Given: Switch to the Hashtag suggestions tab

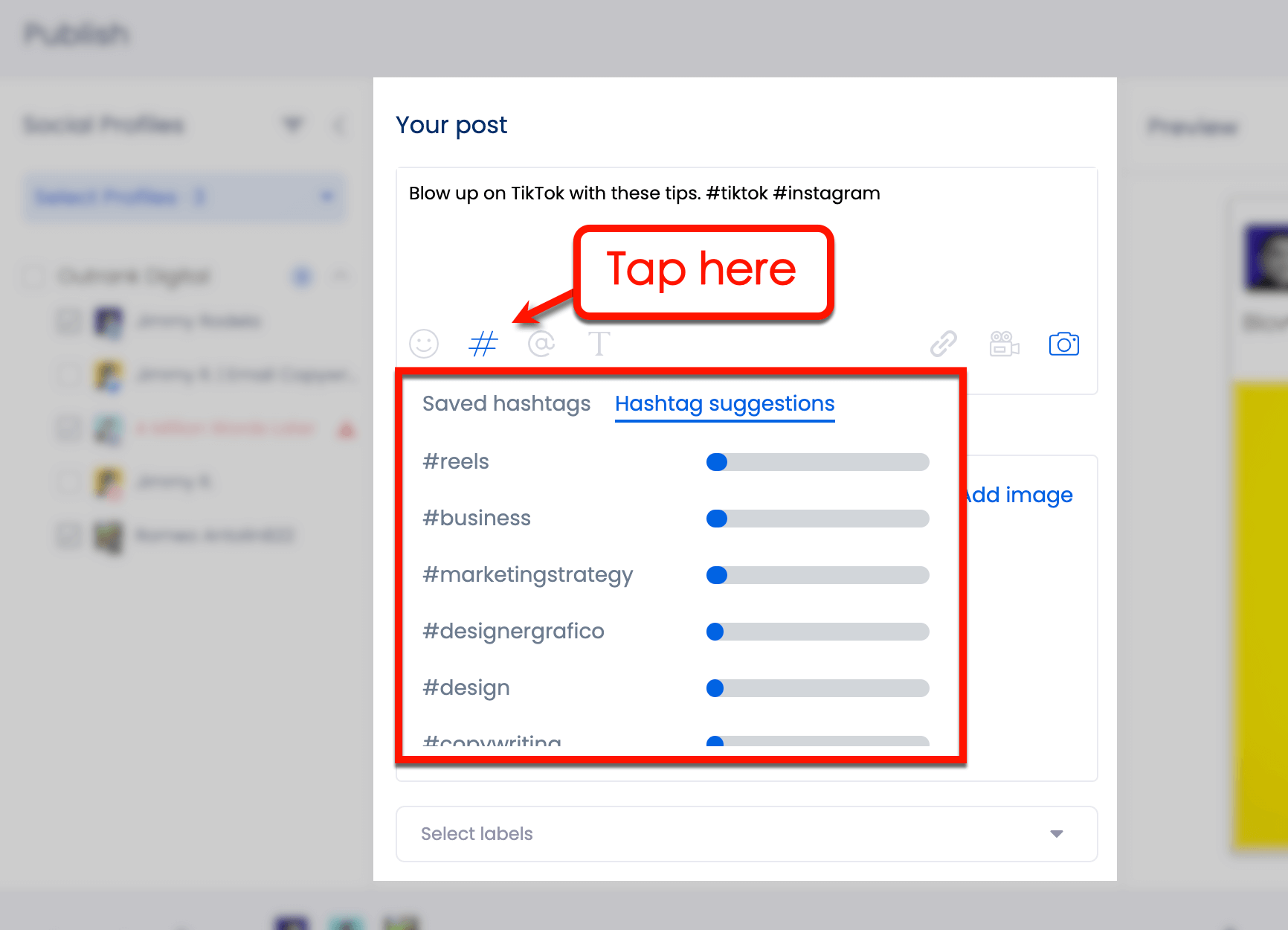Looking at the screenshot, I should point(724,403).
